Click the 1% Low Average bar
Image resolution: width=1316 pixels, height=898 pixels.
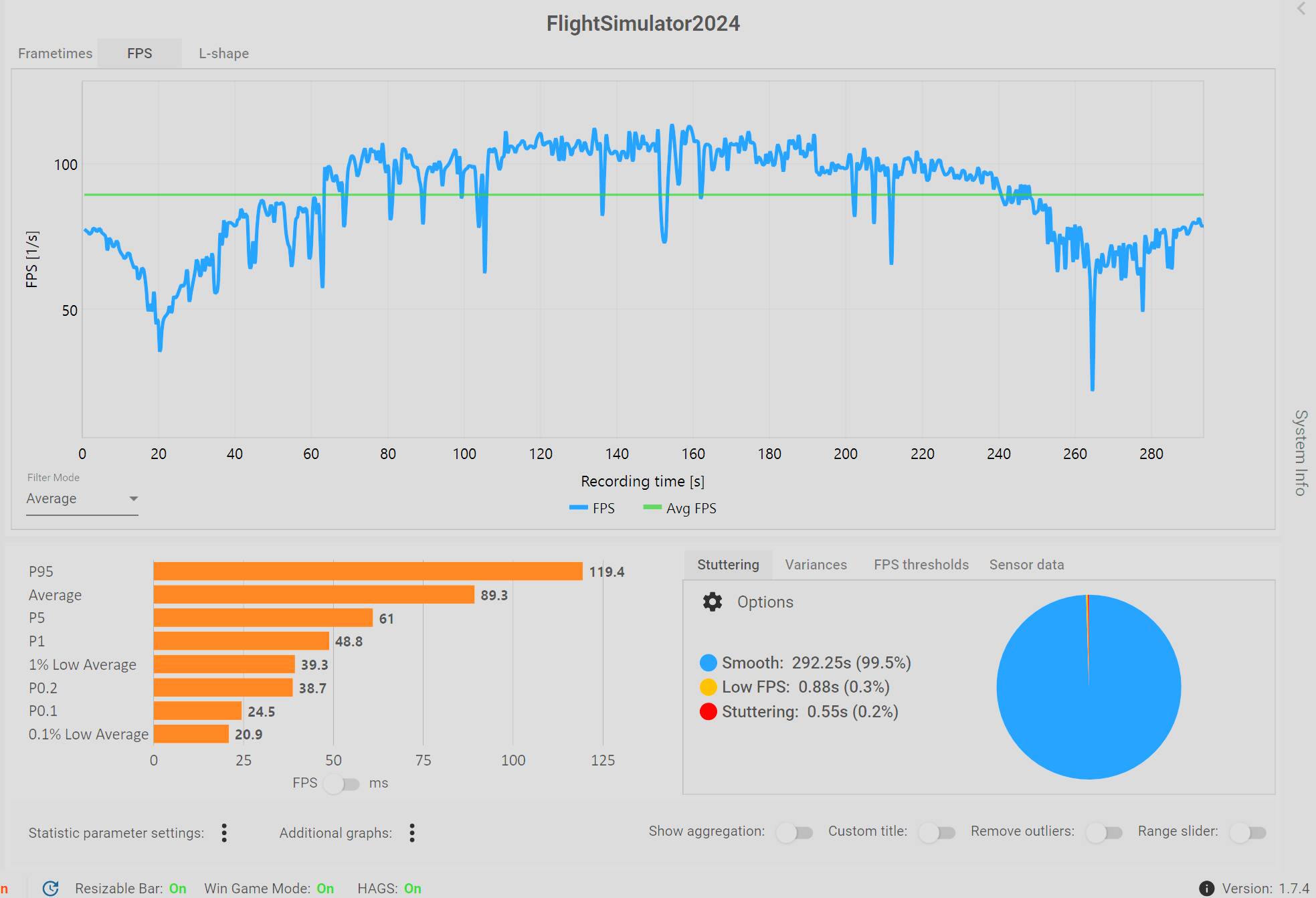pyautogui.click(x=224, y=664)
